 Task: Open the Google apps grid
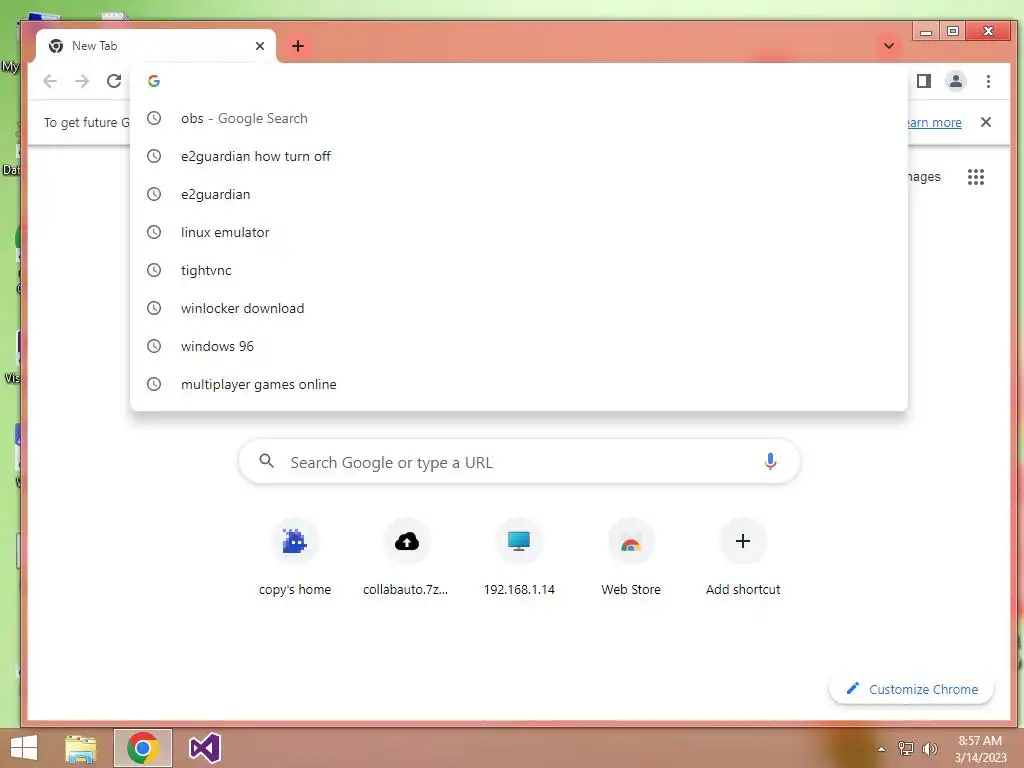[976, 177]
